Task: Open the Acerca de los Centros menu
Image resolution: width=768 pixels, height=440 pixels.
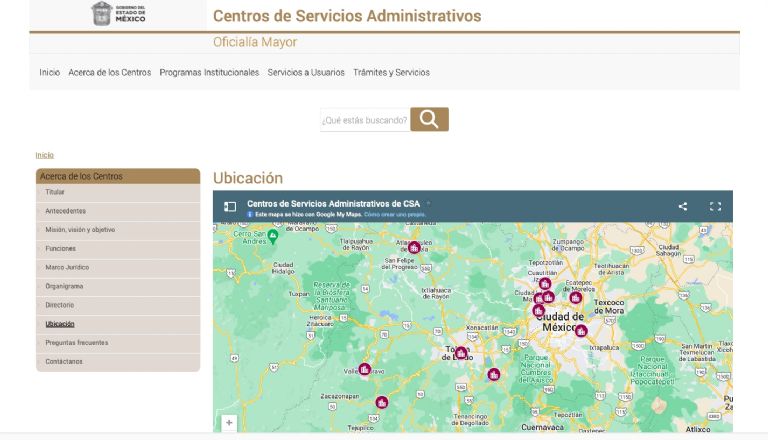Action: tap(110, 73)
